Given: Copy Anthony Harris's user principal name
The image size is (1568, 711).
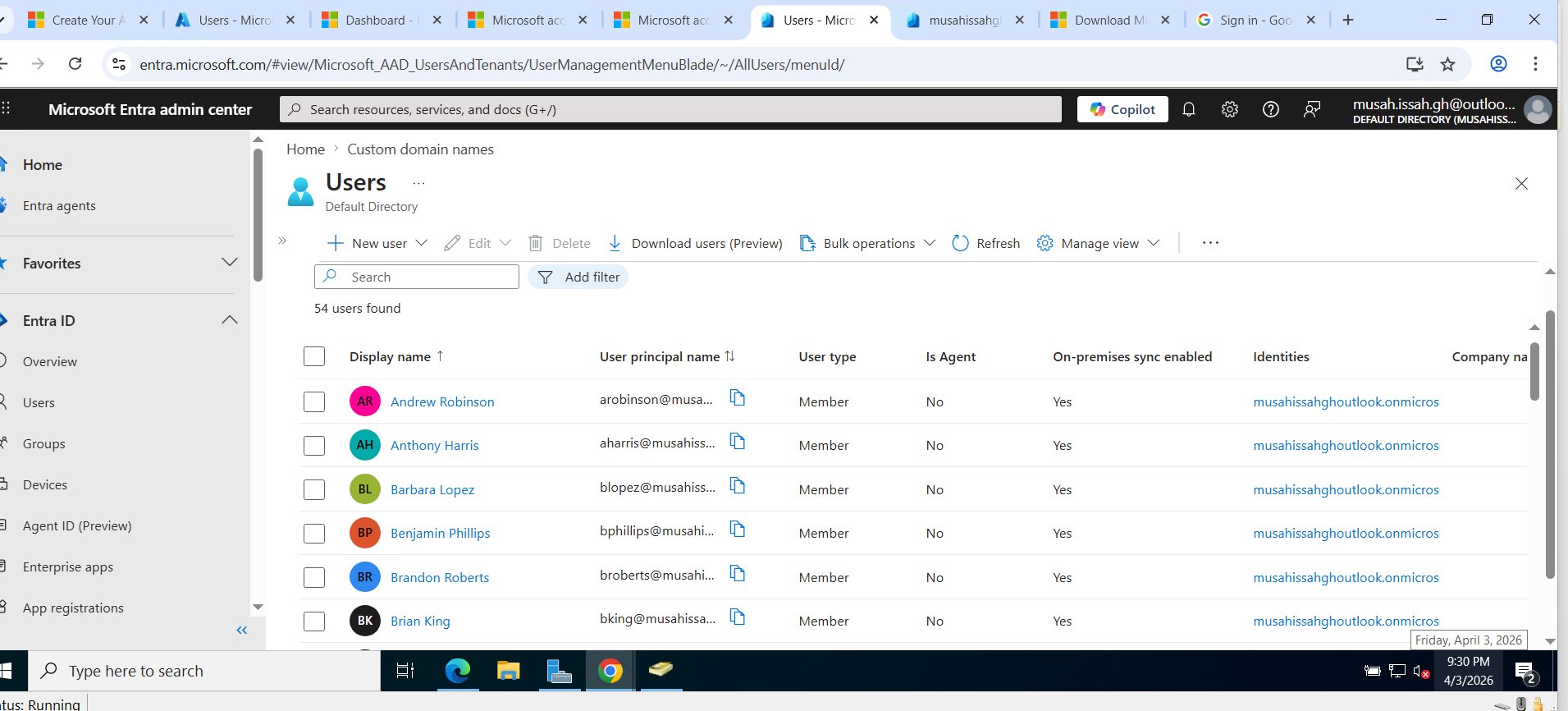Looking at the screenshot, I should coord(738,442).
